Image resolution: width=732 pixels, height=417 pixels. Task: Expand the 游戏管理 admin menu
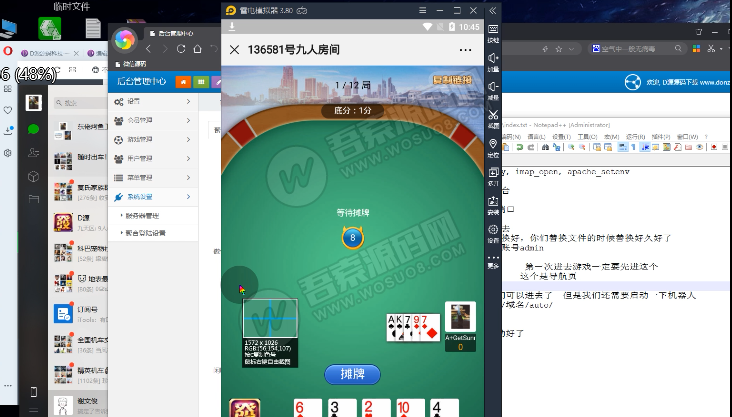click(153, 140)
